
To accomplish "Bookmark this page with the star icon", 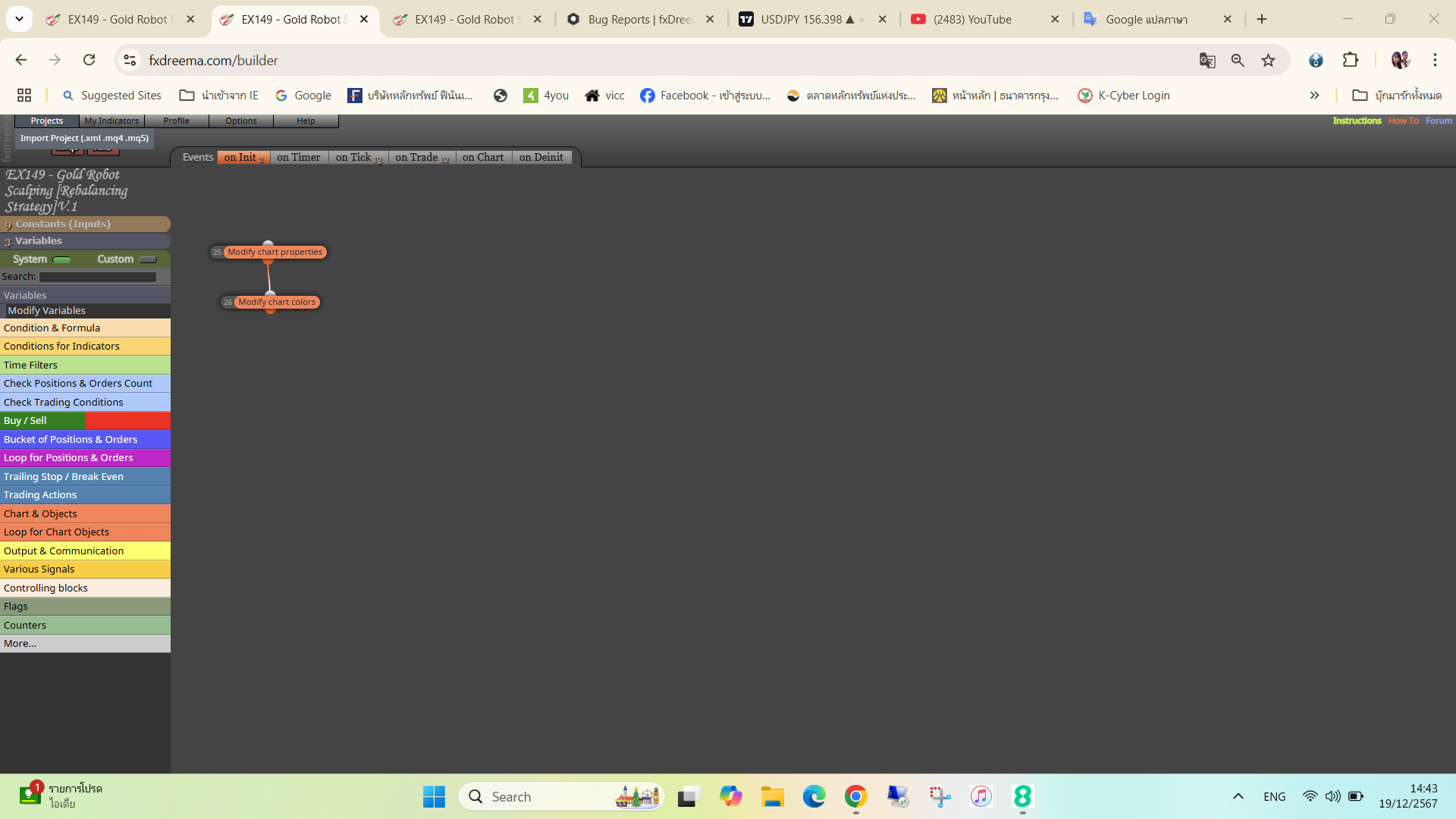I will 1268,60.
